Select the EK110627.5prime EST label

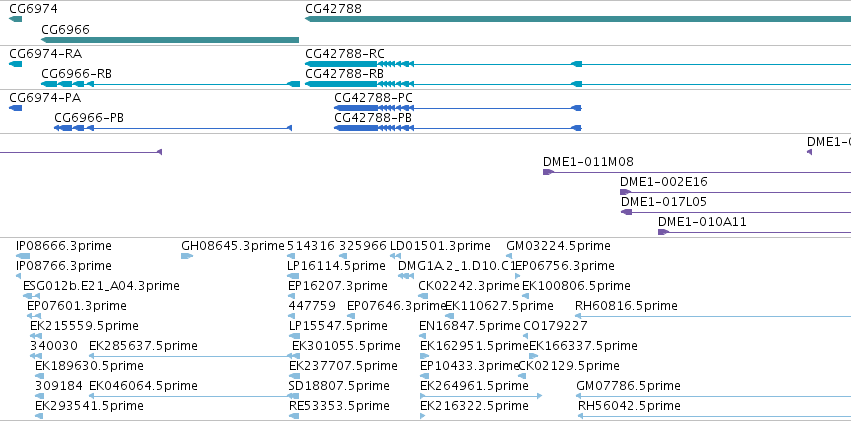click(x=499, y=305)
